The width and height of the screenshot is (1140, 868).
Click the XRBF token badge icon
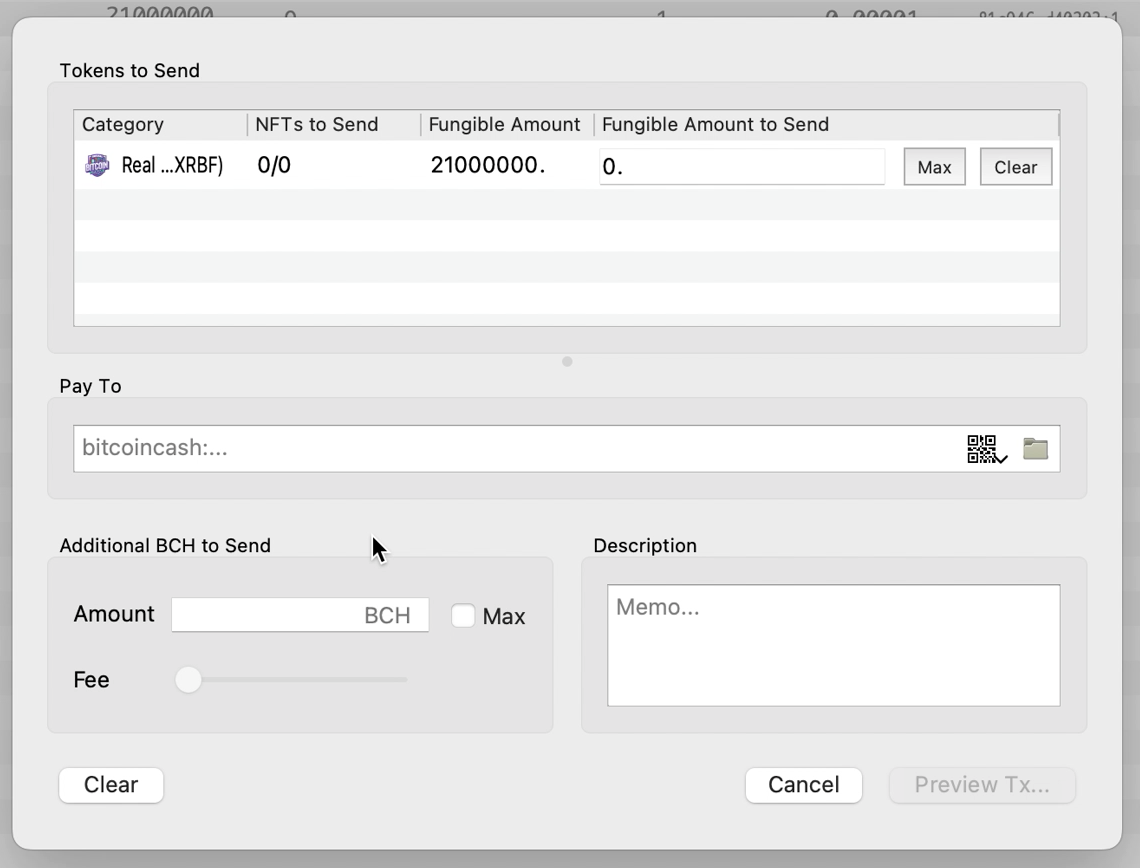pyautogui.click(x=97, y=165)
